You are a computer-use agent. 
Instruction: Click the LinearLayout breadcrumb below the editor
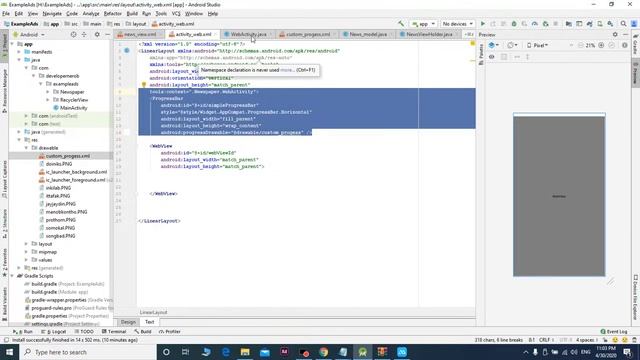point(153,312)
